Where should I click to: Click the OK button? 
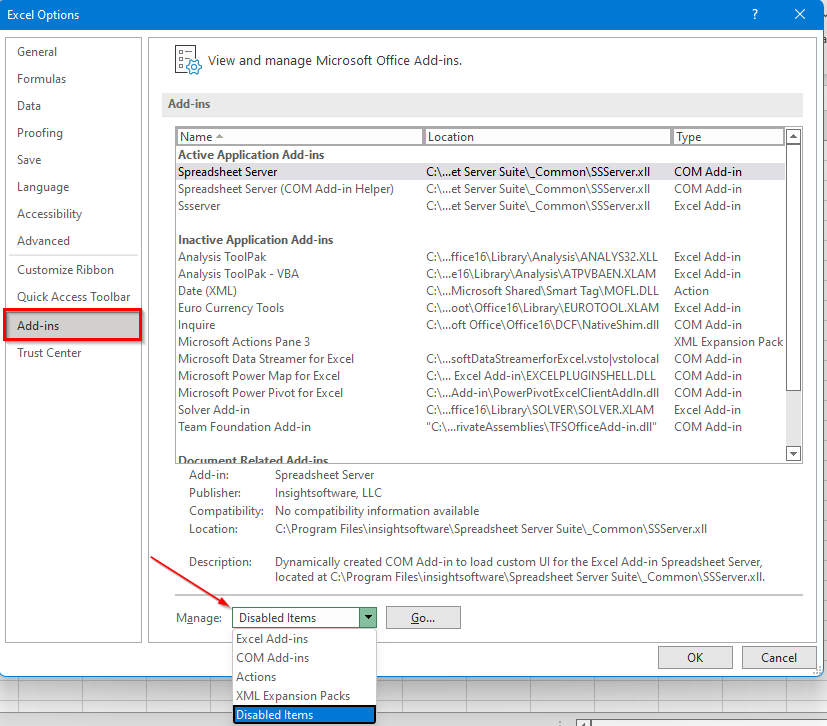(x=695, y=657)
